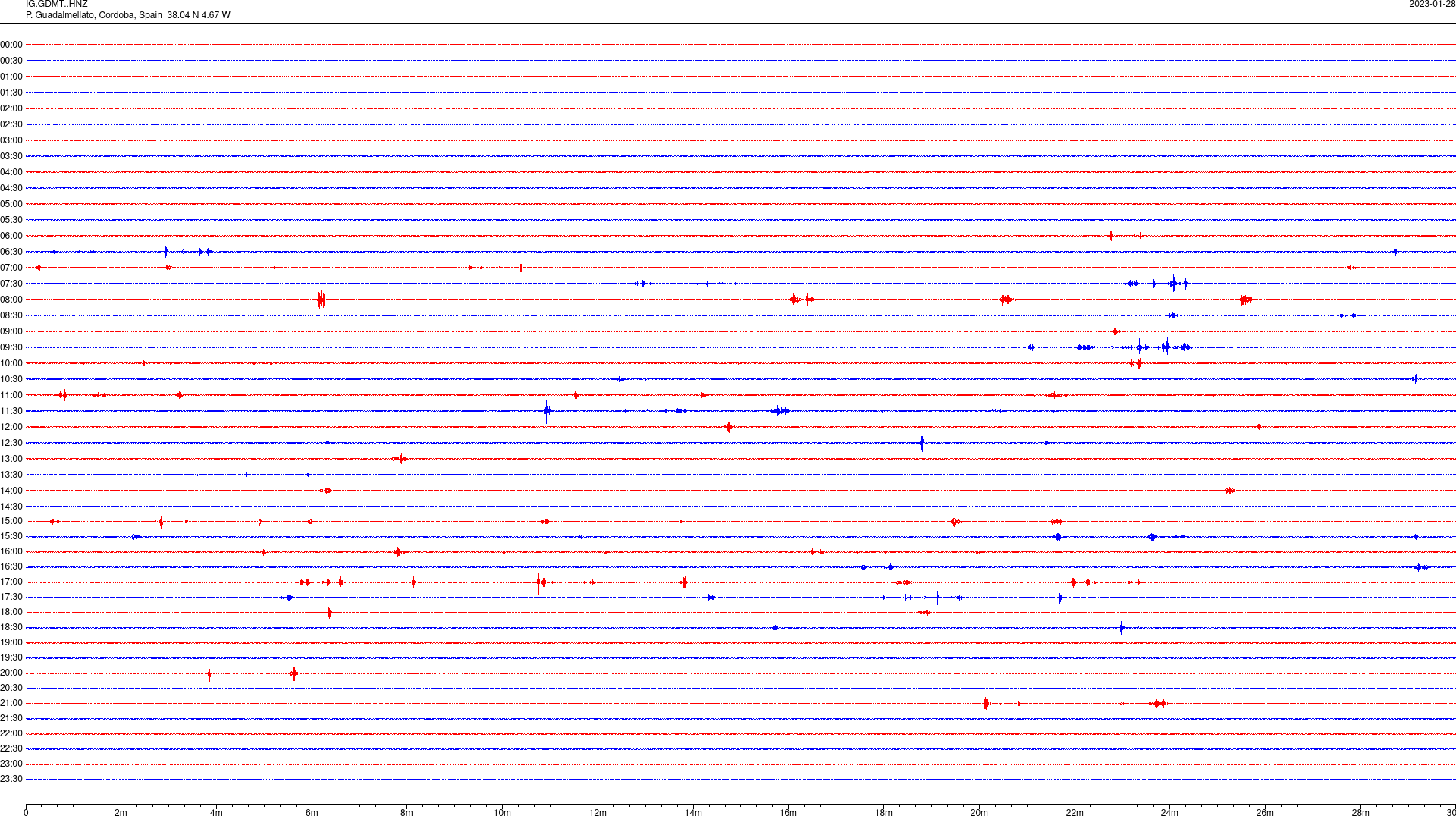Click the 8m tick on time axis
Screen dimensions: 1456x819
click(407, 813)
